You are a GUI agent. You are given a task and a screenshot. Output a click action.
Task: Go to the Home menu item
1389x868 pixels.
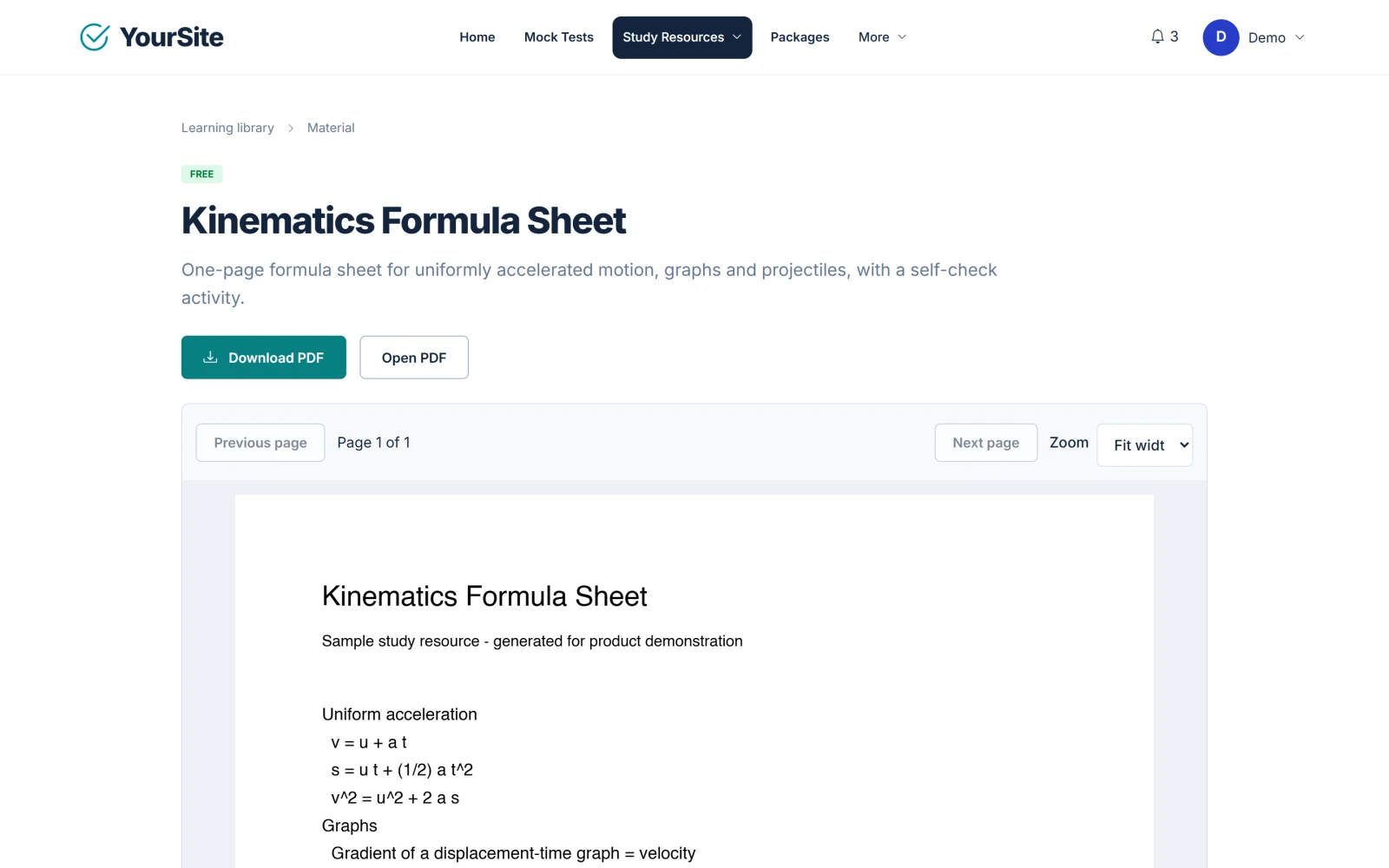tap(477, 37)
